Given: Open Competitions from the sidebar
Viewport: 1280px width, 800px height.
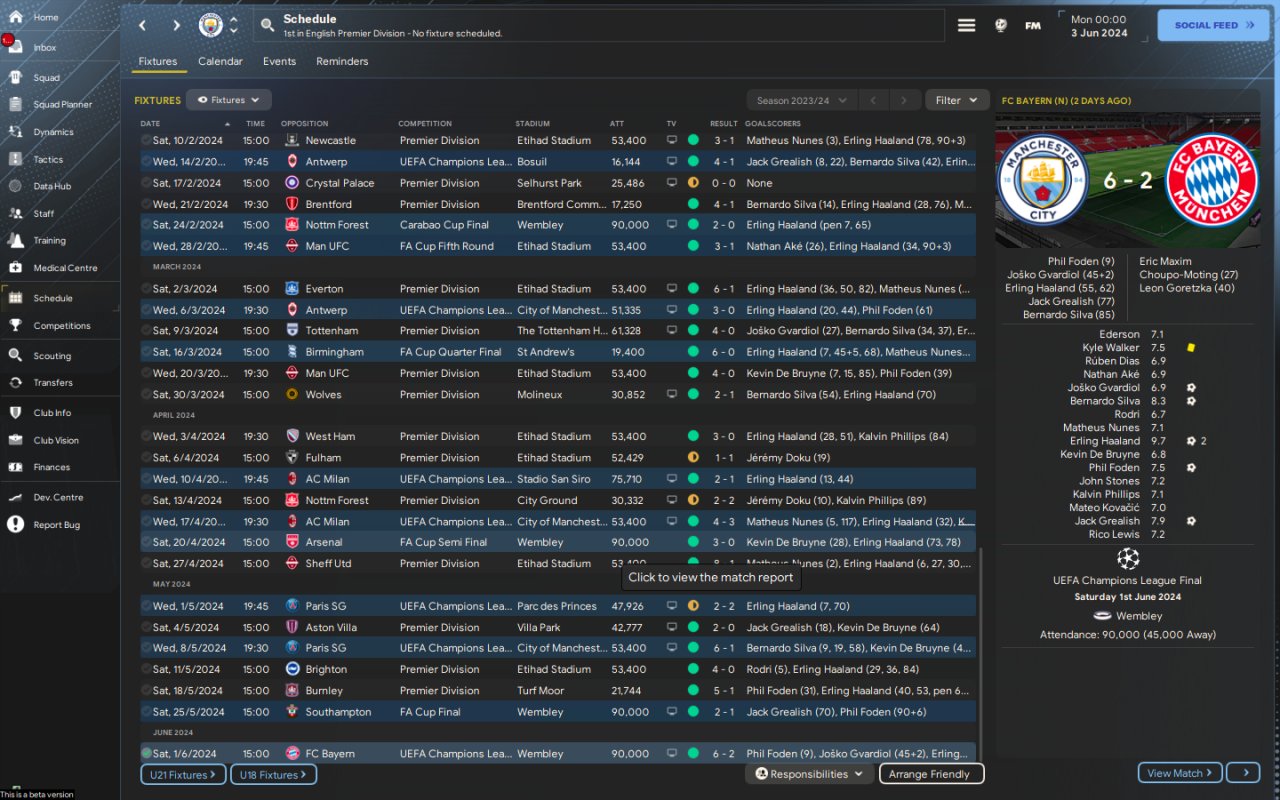Looking at the screenshot, I should (x=60, y=325).
